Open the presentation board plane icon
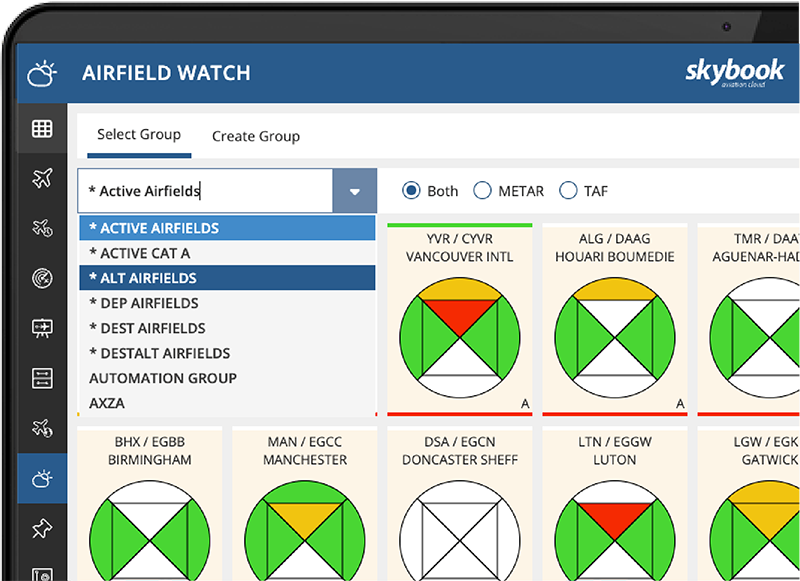This screenshot has height=581, width=800. pos(42,328)
